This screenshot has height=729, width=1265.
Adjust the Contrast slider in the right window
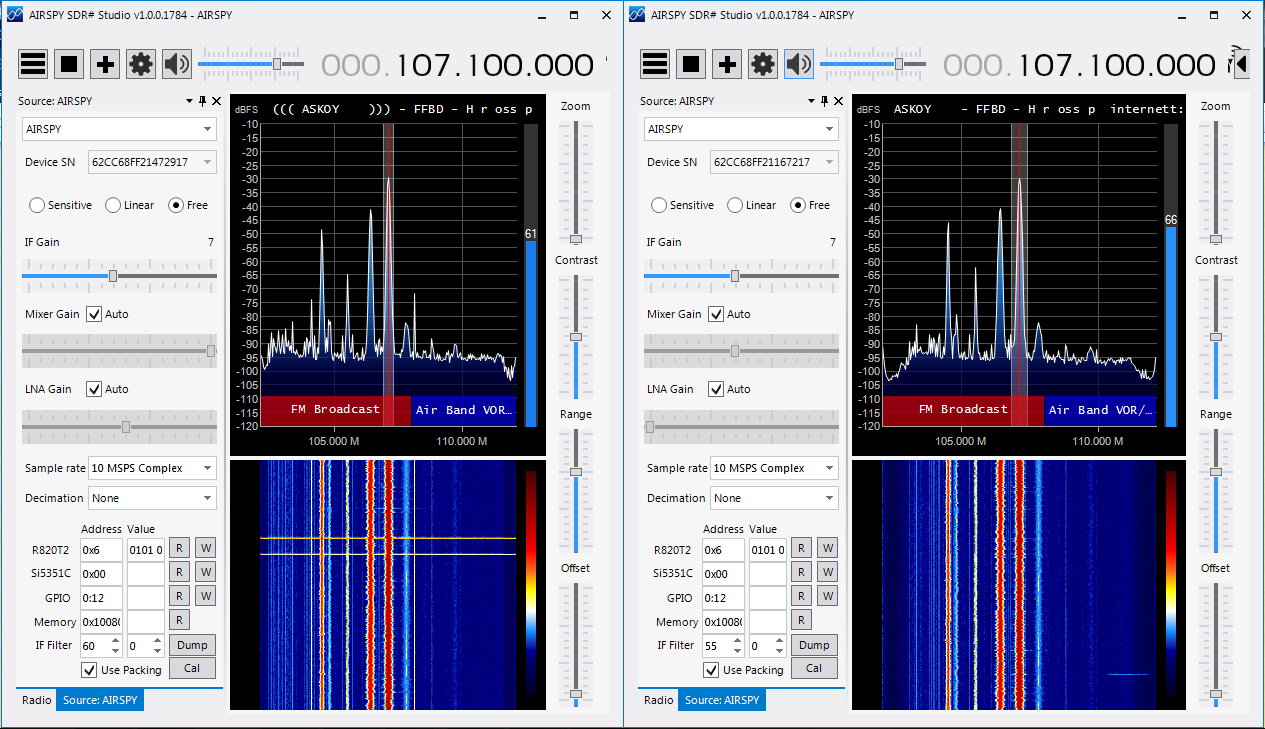(x=1216, y=335)
